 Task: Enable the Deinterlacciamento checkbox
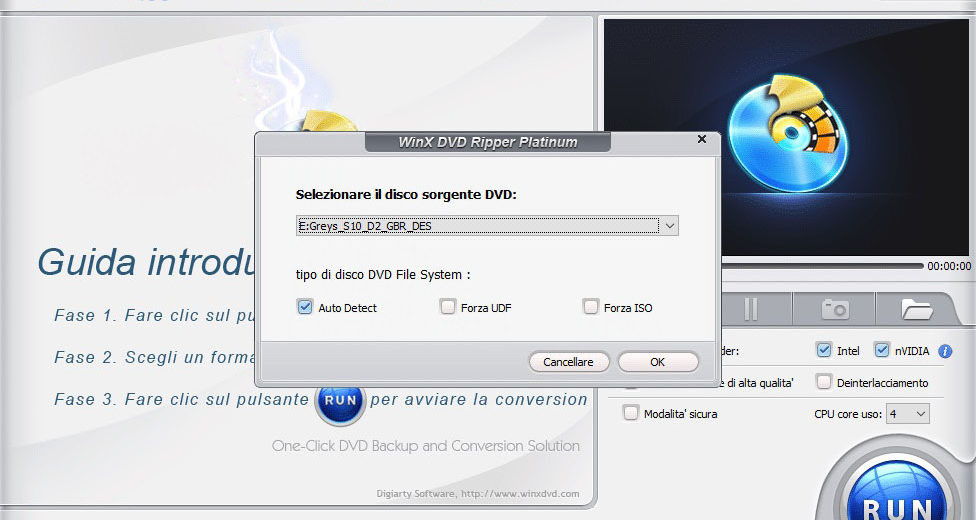824,382
